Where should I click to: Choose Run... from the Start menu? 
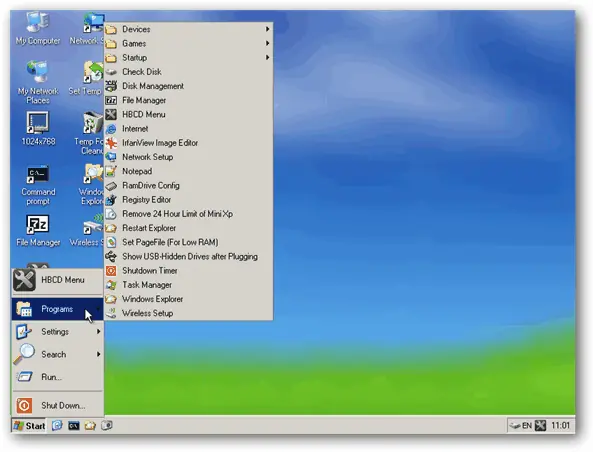(x=57, y=377)
